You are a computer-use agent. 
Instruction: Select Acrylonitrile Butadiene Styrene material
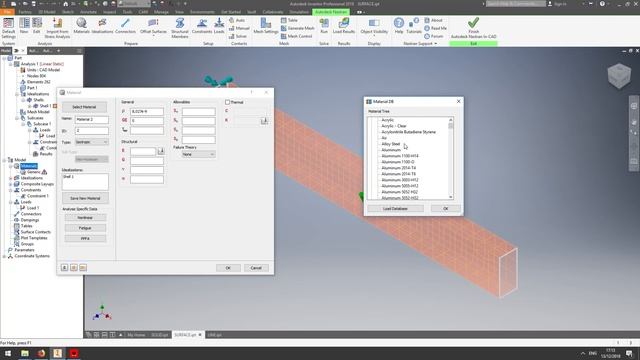(409, 132)
